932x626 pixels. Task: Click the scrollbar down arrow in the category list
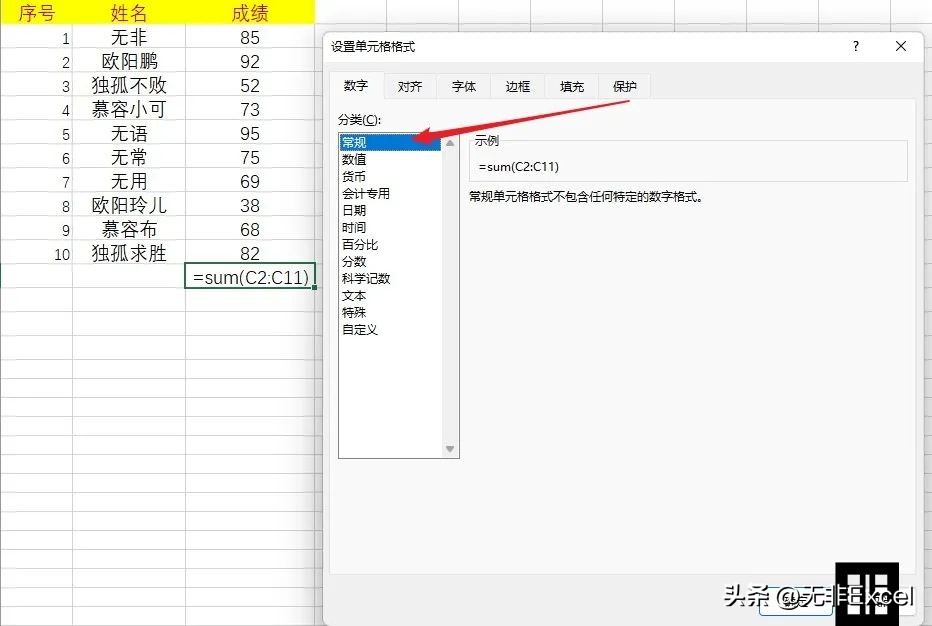pyautogui.click(x=450, y=450)
